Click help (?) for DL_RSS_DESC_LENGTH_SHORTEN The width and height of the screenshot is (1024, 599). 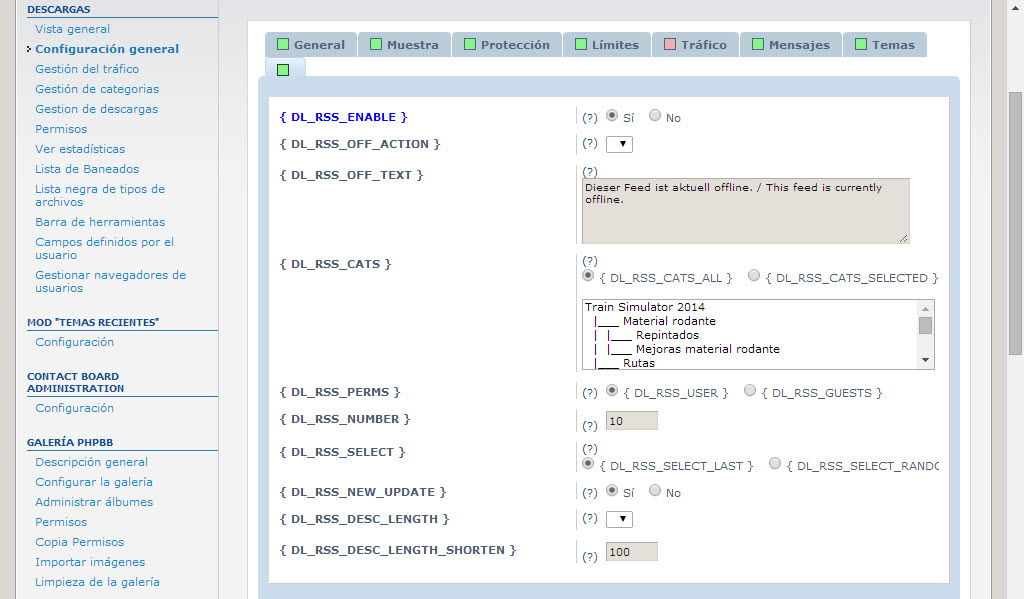(589, 557)
